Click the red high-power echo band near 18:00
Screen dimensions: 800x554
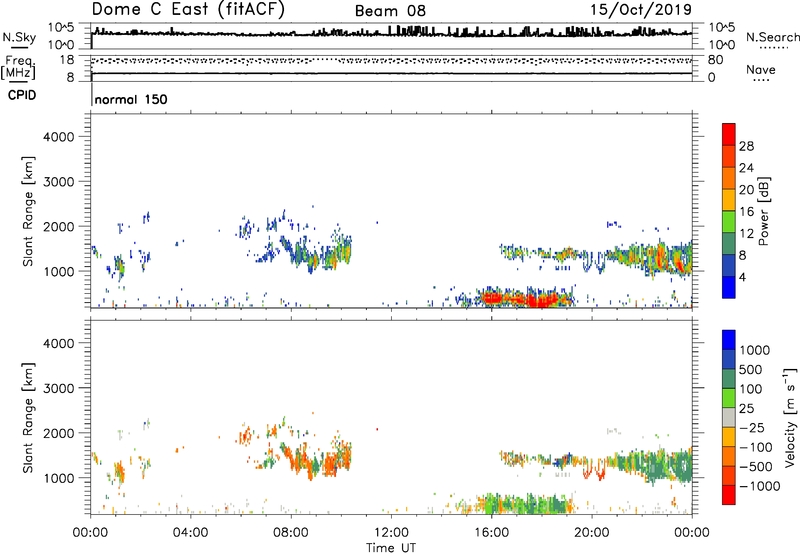click(x=526, y=298)
